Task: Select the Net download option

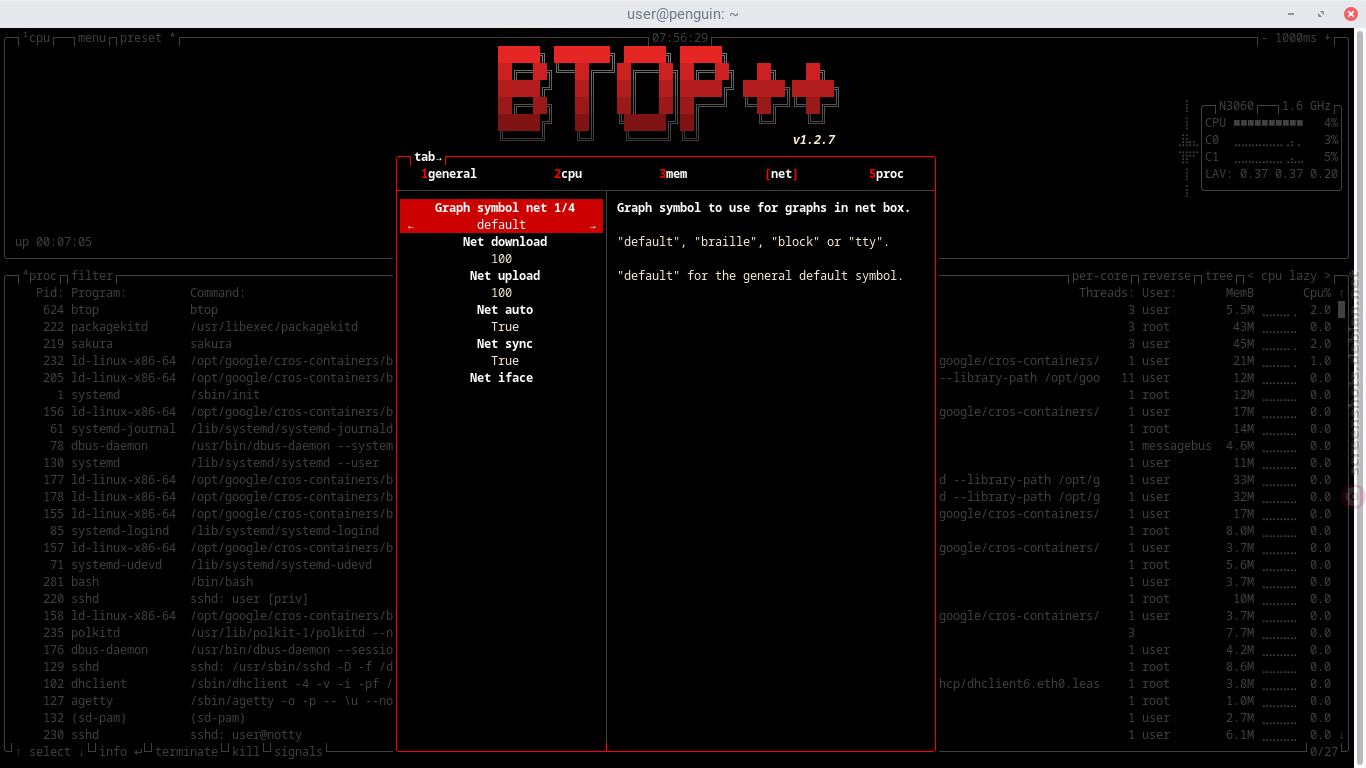Action: click(505, 242)
